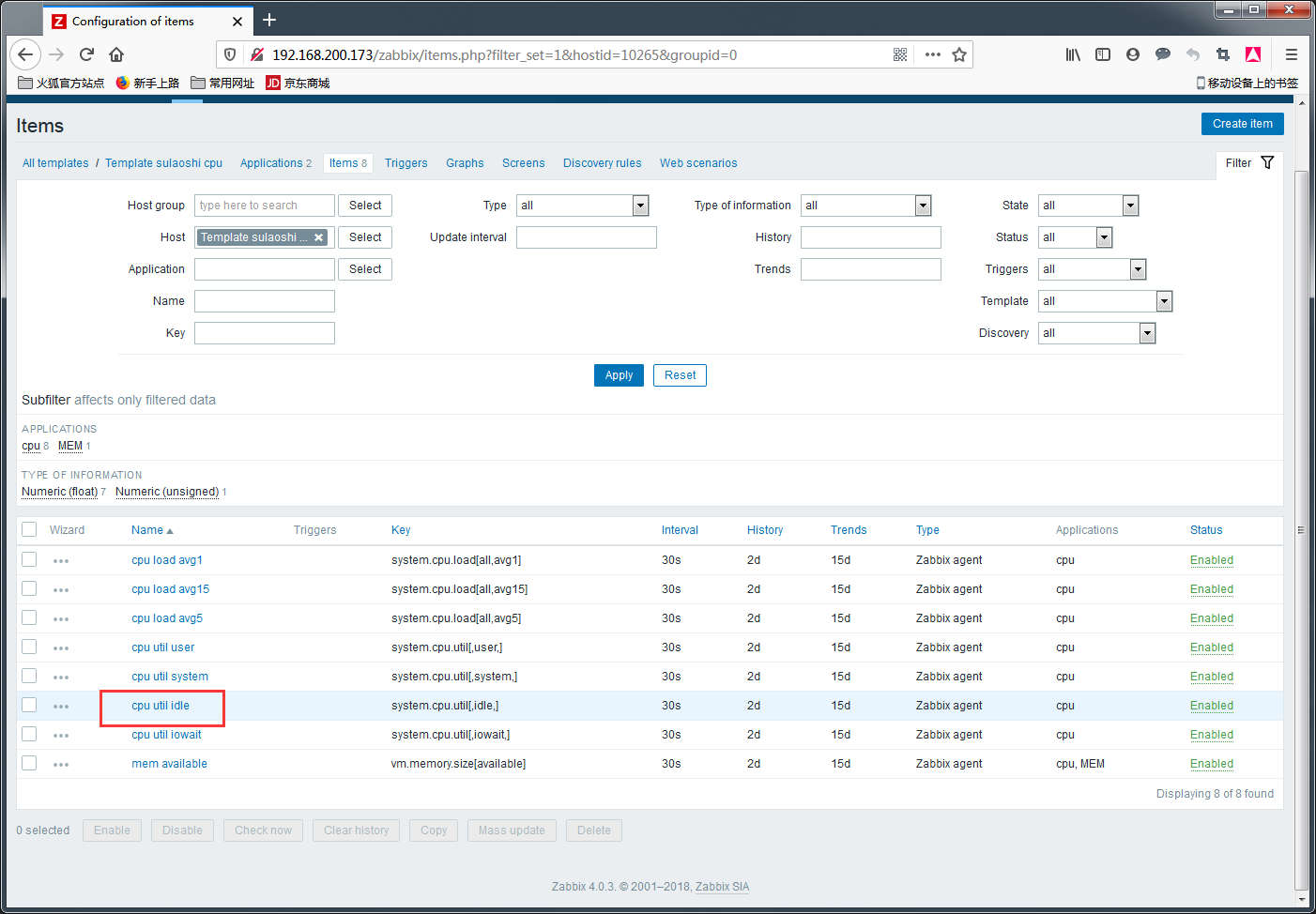Viewport: 1316px width, 914px height.
Task: Check the box for mem available
Action: tap(29, 763)
